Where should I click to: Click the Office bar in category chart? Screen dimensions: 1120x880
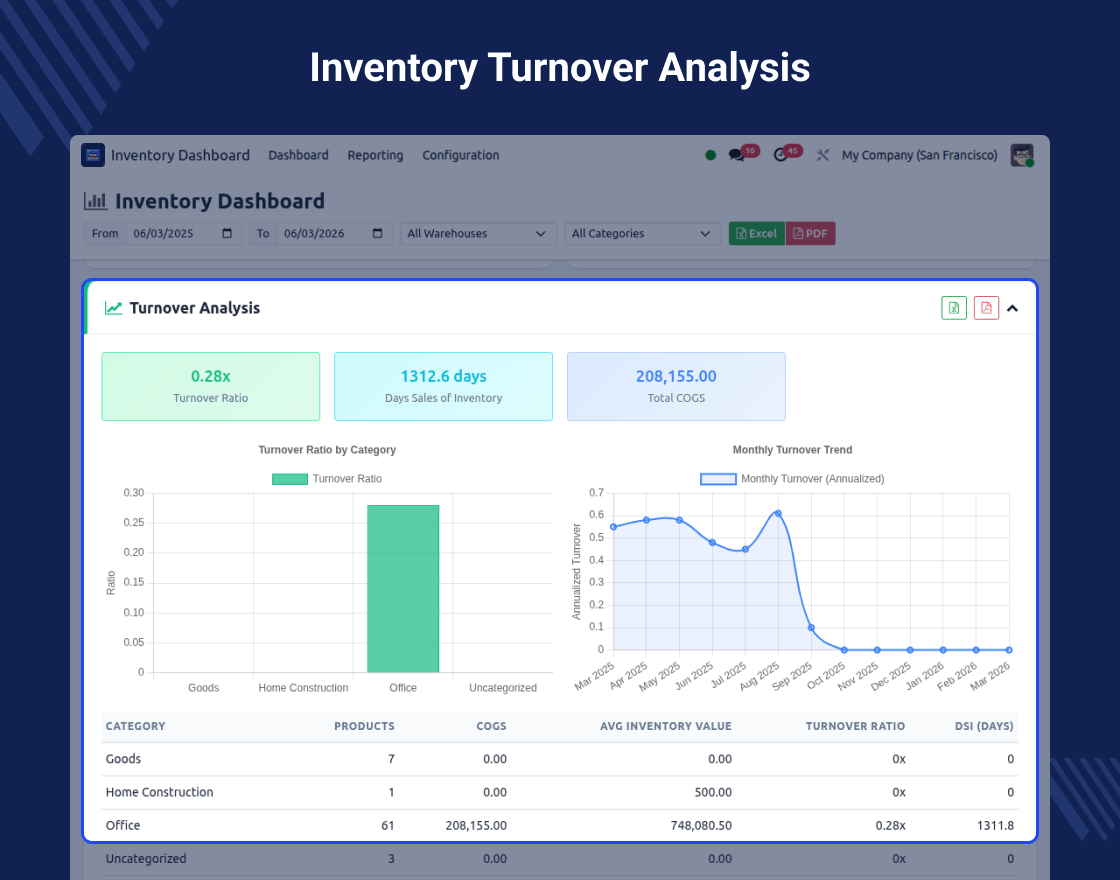click(403, 589)
